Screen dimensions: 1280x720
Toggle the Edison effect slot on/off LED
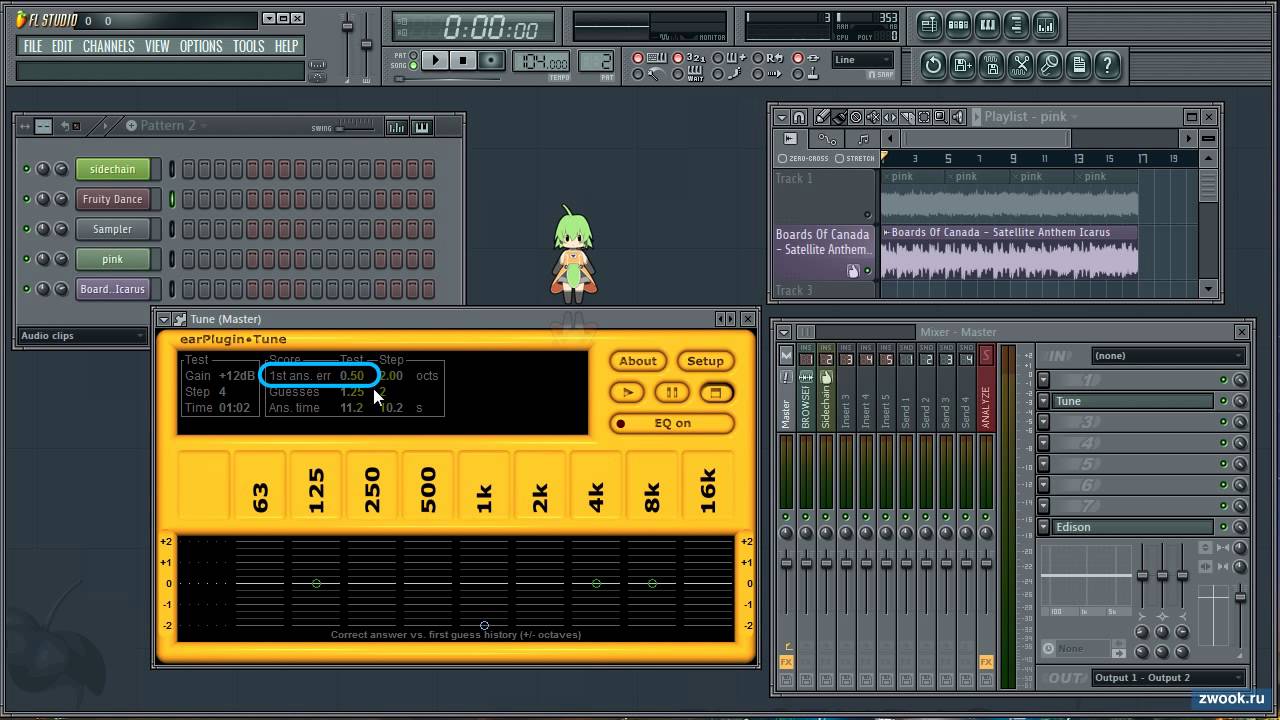coord(1223,527)
